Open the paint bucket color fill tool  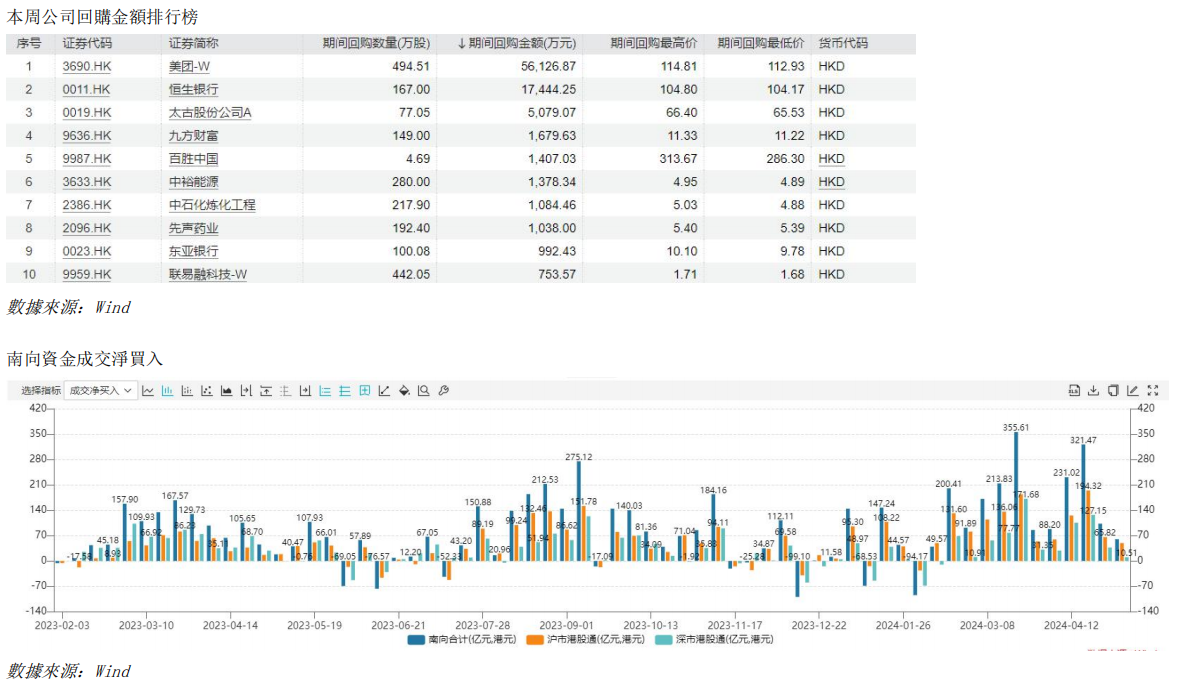pyautogui.click(x=404, y=391)
